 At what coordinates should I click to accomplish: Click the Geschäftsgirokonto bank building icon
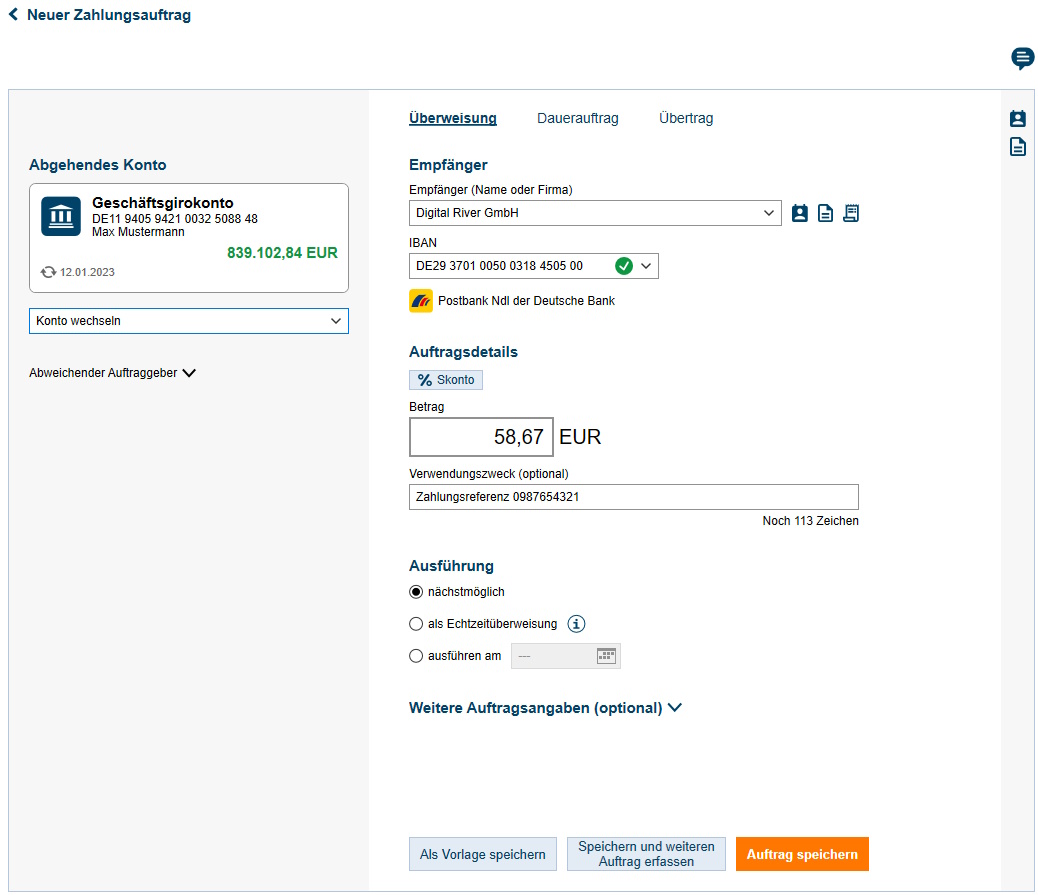pyautogui.click(x=61, y=216)
